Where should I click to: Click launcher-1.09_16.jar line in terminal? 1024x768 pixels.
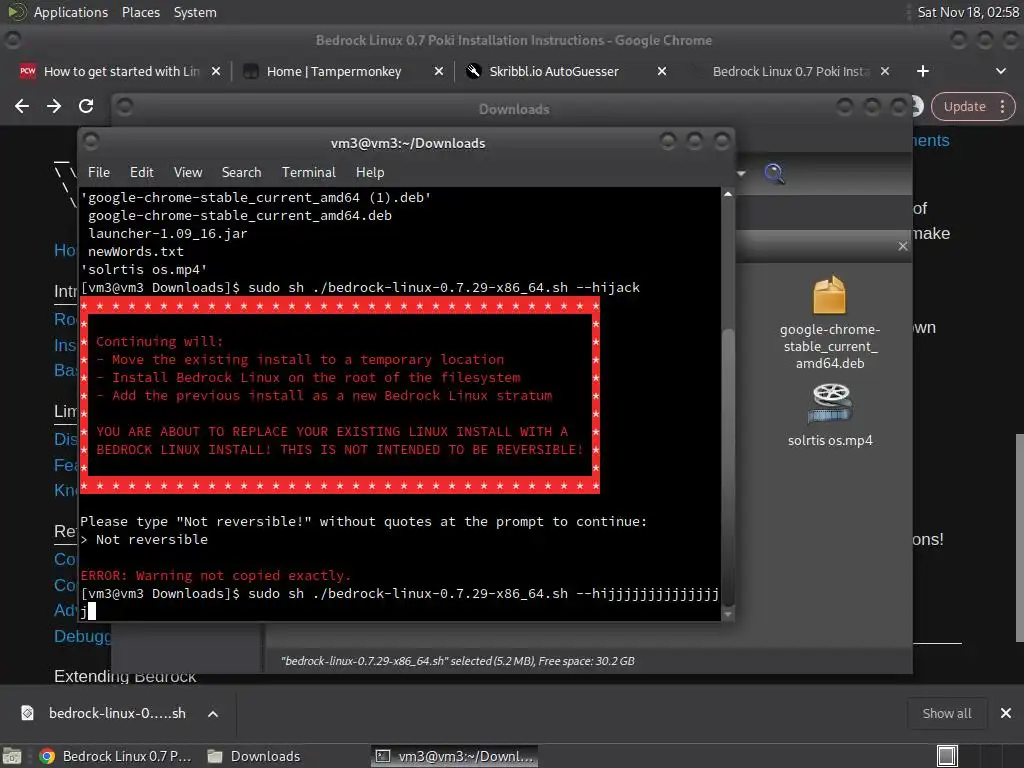coord(168,233)
